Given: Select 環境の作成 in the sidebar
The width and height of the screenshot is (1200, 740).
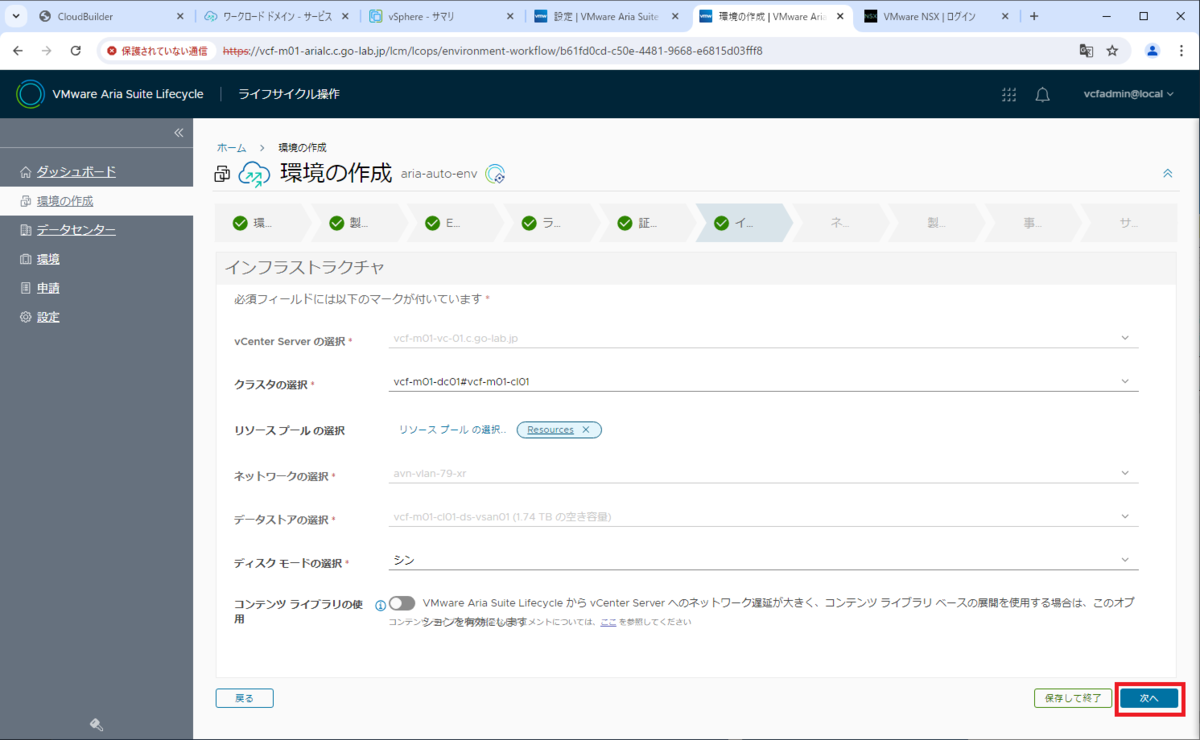Looking at the screenshot, I should (x=65, y=201).
